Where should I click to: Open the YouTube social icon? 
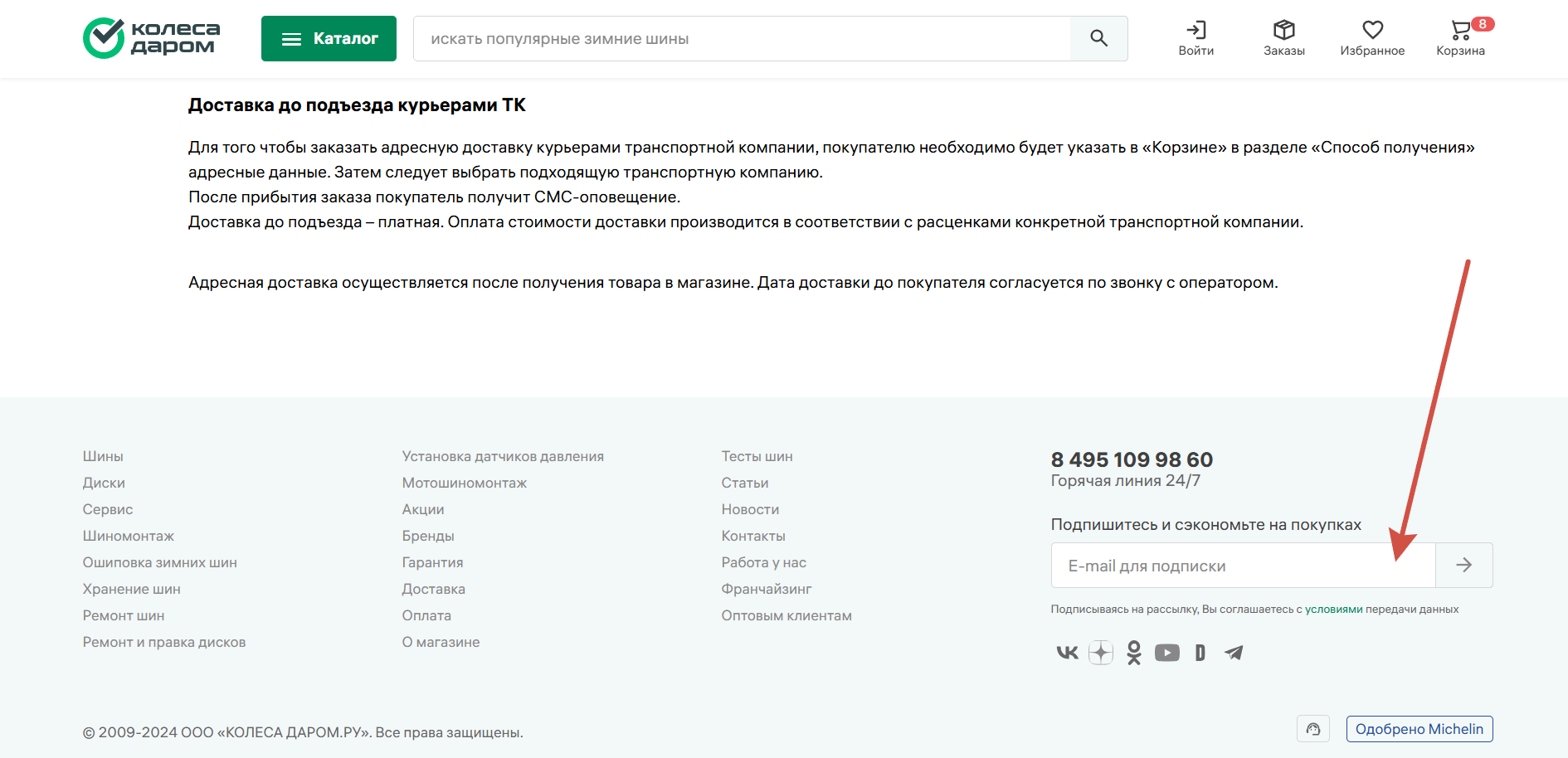[1167, 653]
